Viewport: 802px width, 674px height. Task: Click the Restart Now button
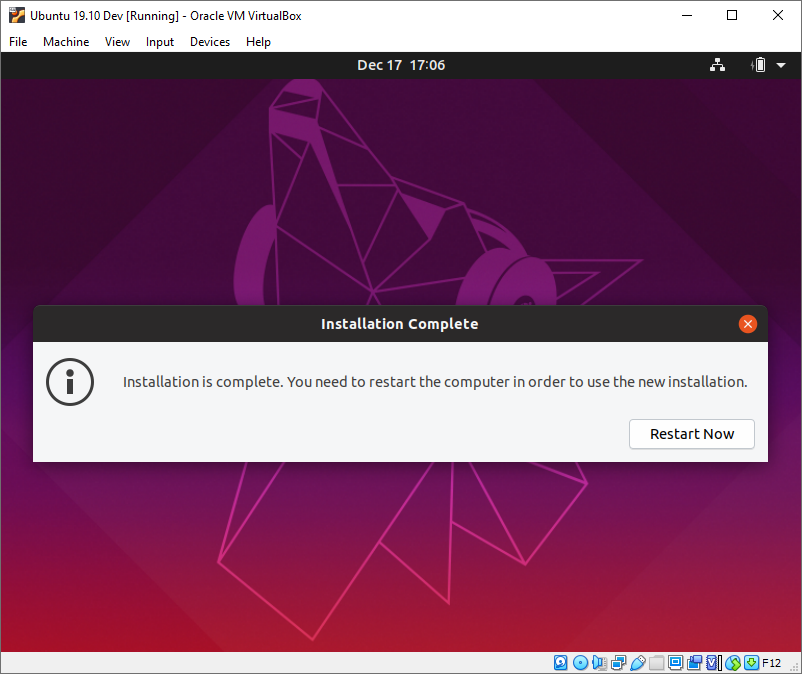[692, 434]
